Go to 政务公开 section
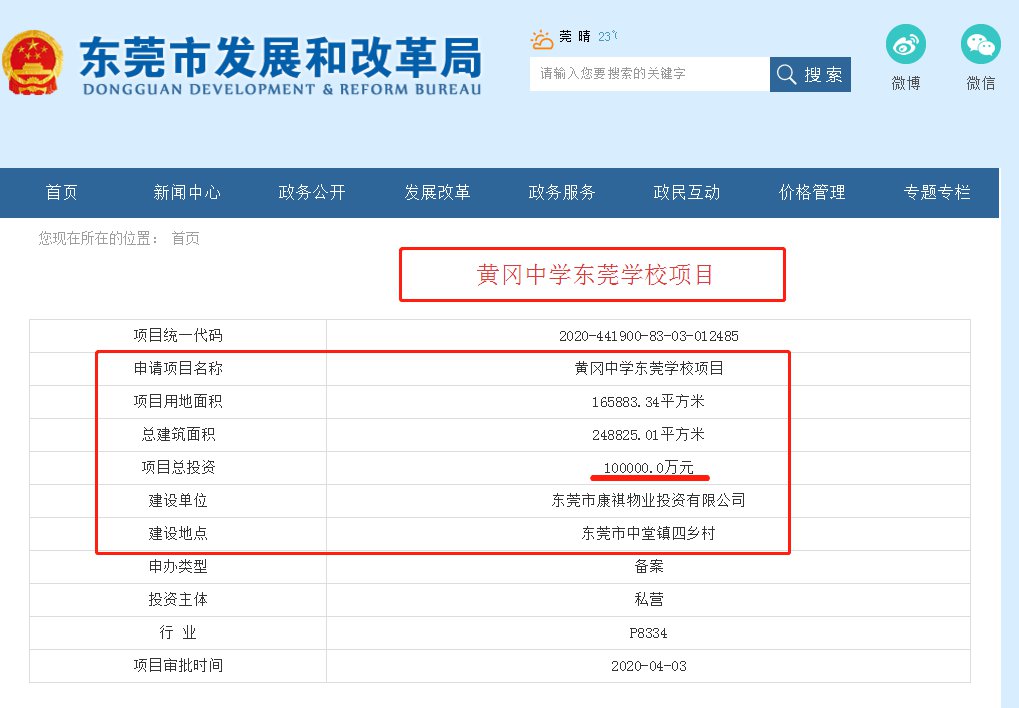Image resolution: width=1019 pixels, height=708 pixels. 312,193
